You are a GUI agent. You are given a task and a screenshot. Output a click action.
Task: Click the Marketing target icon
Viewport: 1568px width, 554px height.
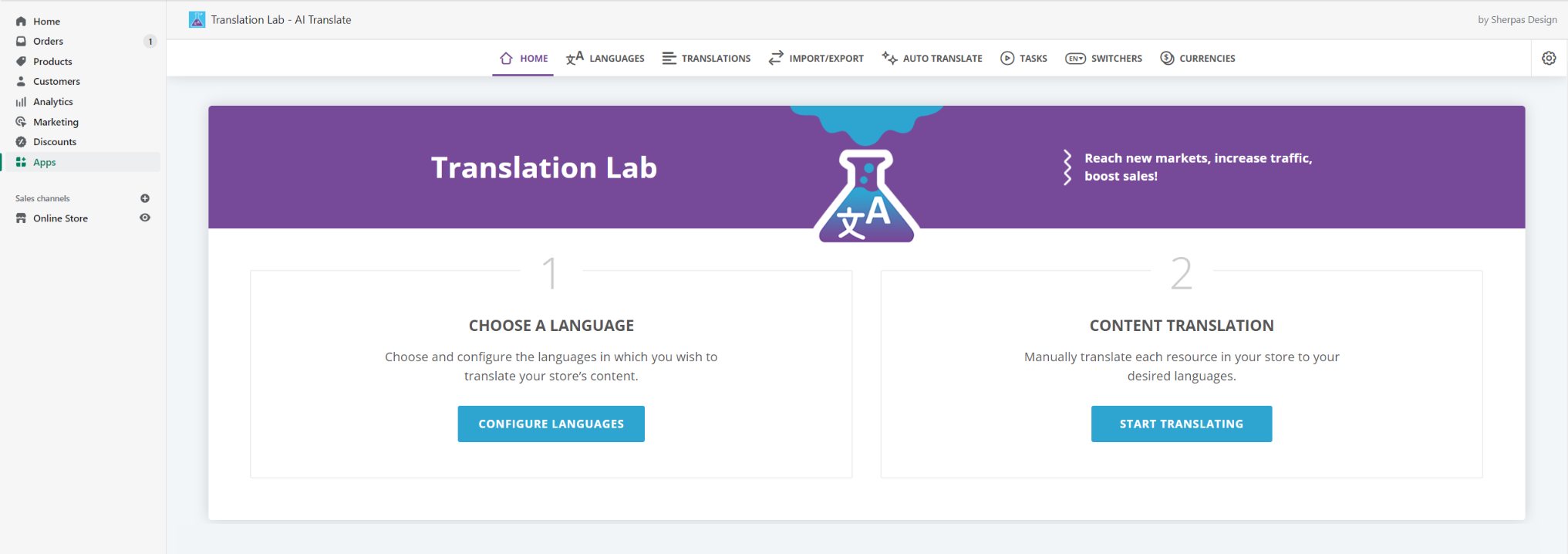(x=21, y=121)
